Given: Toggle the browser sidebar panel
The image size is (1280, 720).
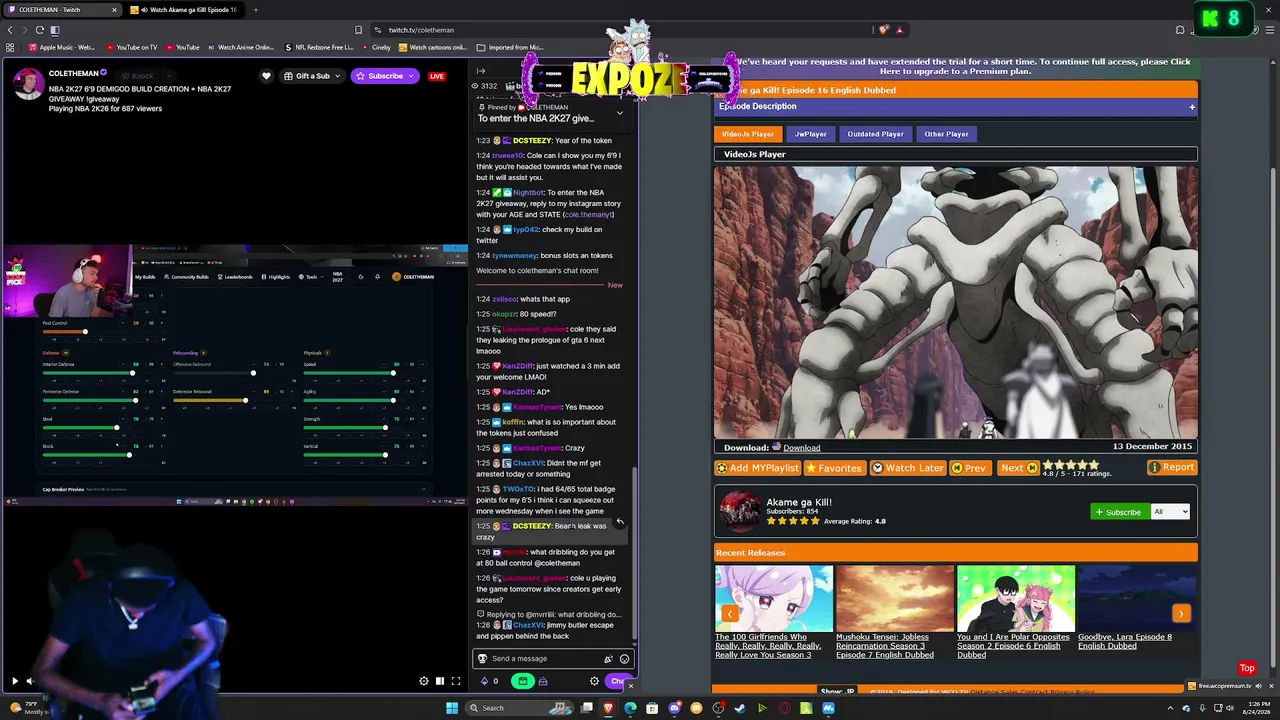Looking at the screenshot, I should 55,30.
